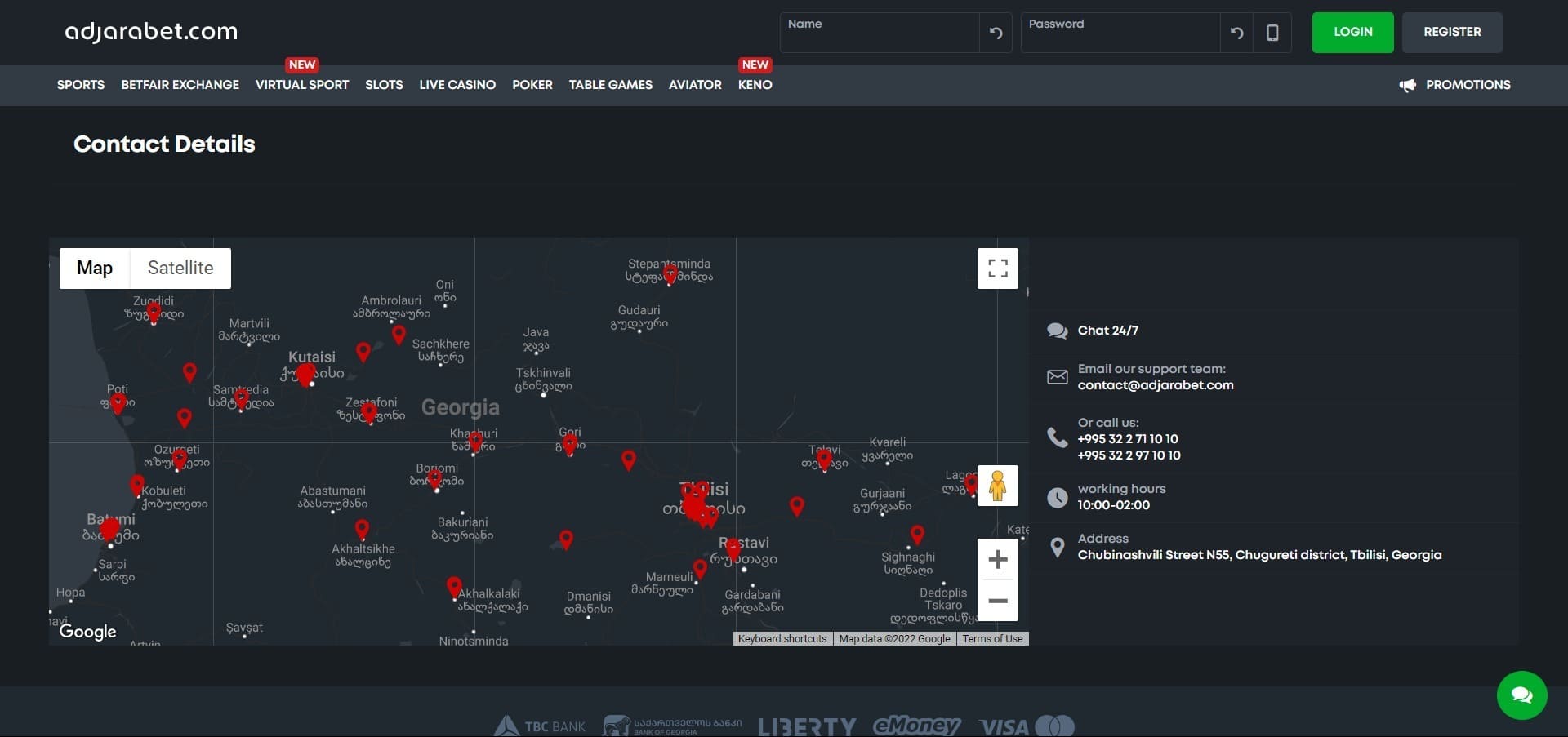Viewport: 1568px width, 737px height.
Task: Open the Promotions page
Action: [x=1467, y=85]
